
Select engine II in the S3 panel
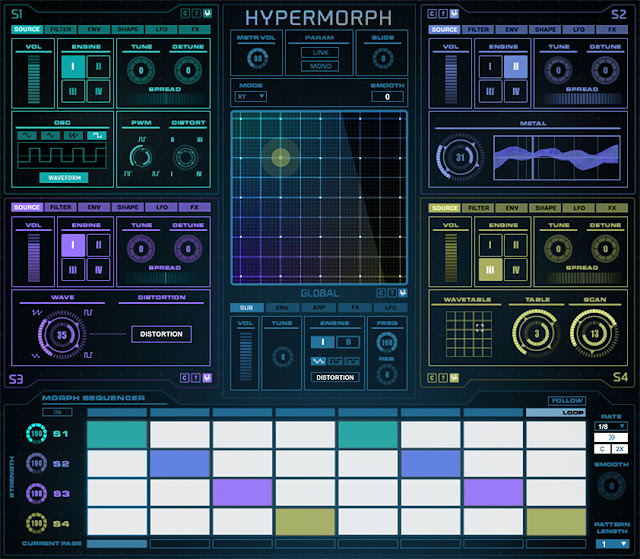[98, 245]
